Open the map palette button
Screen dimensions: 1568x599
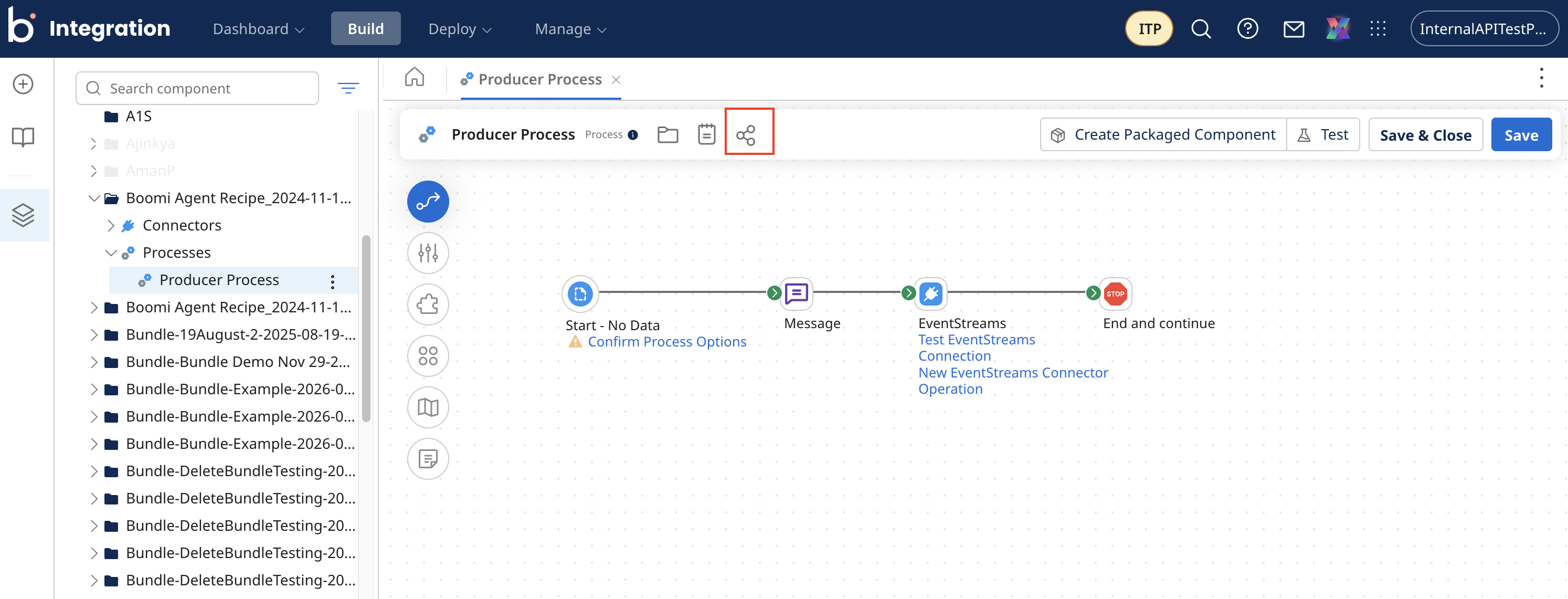(428, 407)
